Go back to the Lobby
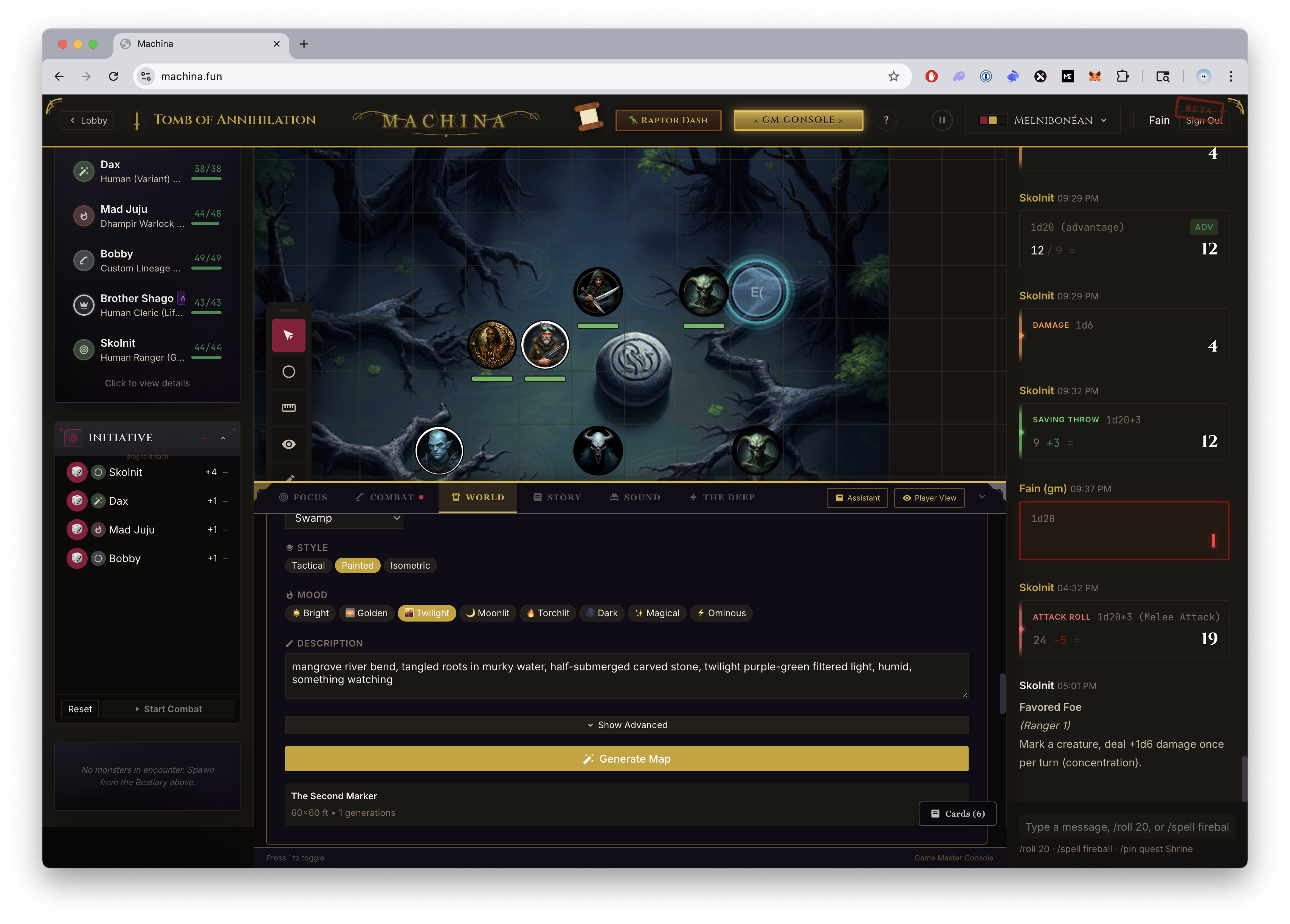The image size is (1290, 924). click(x=88, y=120)
